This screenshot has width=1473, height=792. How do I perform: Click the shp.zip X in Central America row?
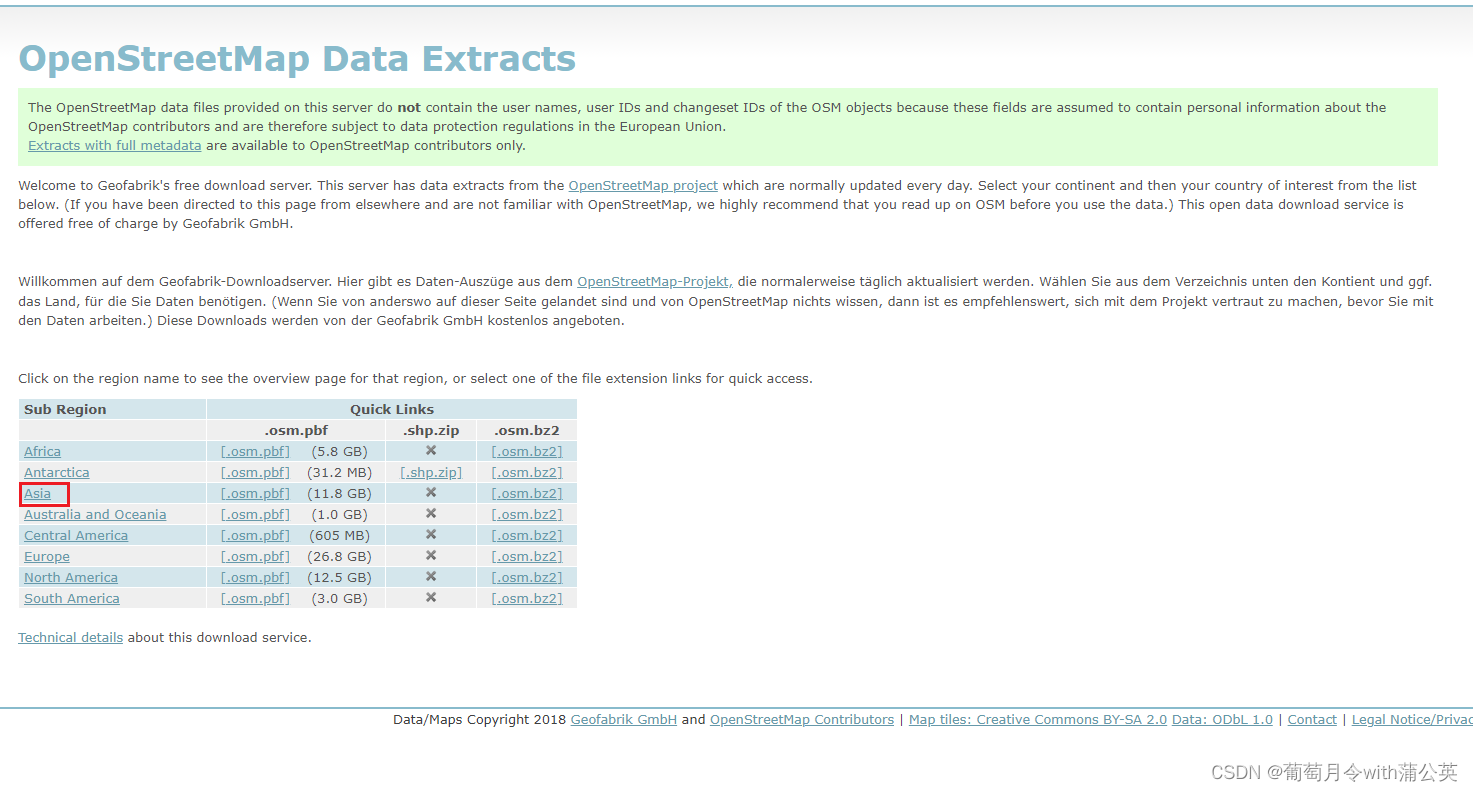431,535
